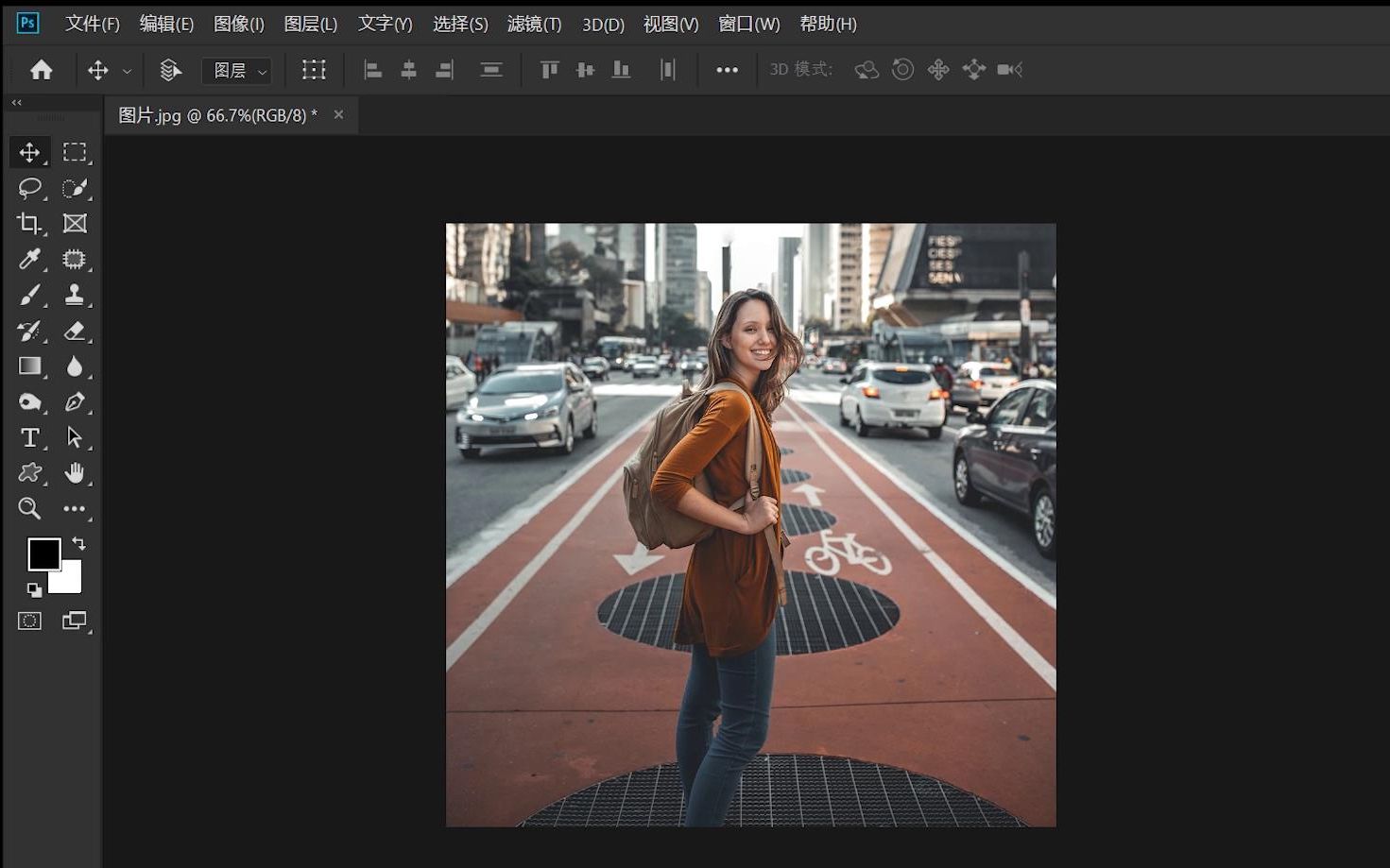Toggle Quick Mask mode
This screenshot has width=1390, height=868.
29,621
